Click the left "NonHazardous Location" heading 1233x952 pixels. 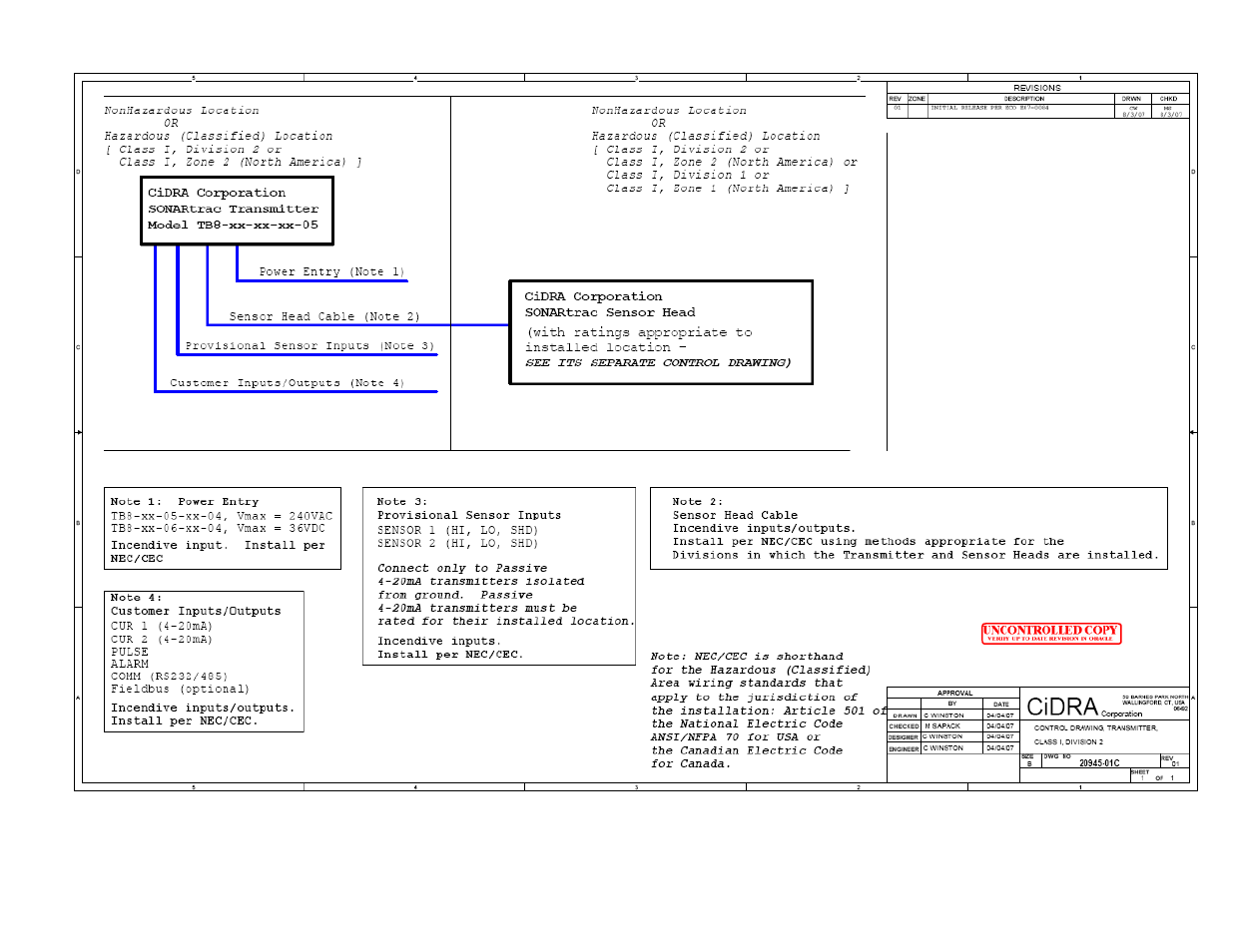click(x=182, y=111)
